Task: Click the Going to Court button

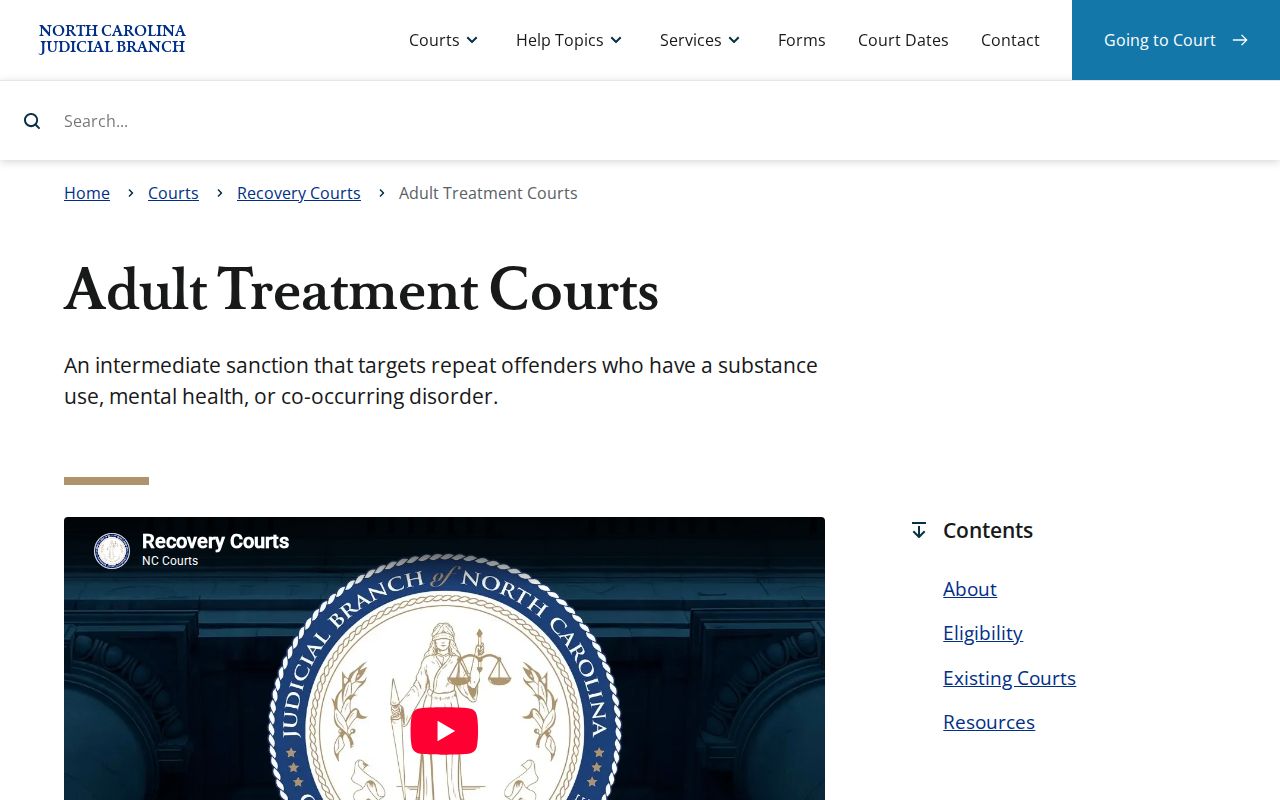Action: tap(1176, 40)
